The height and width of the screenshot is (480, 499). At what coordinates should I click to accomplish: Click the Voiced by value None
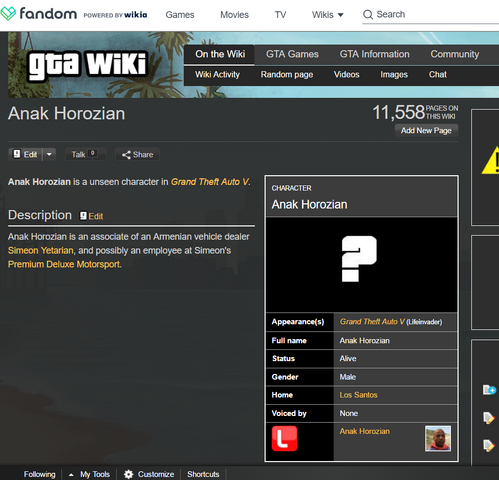coord(349,413)
